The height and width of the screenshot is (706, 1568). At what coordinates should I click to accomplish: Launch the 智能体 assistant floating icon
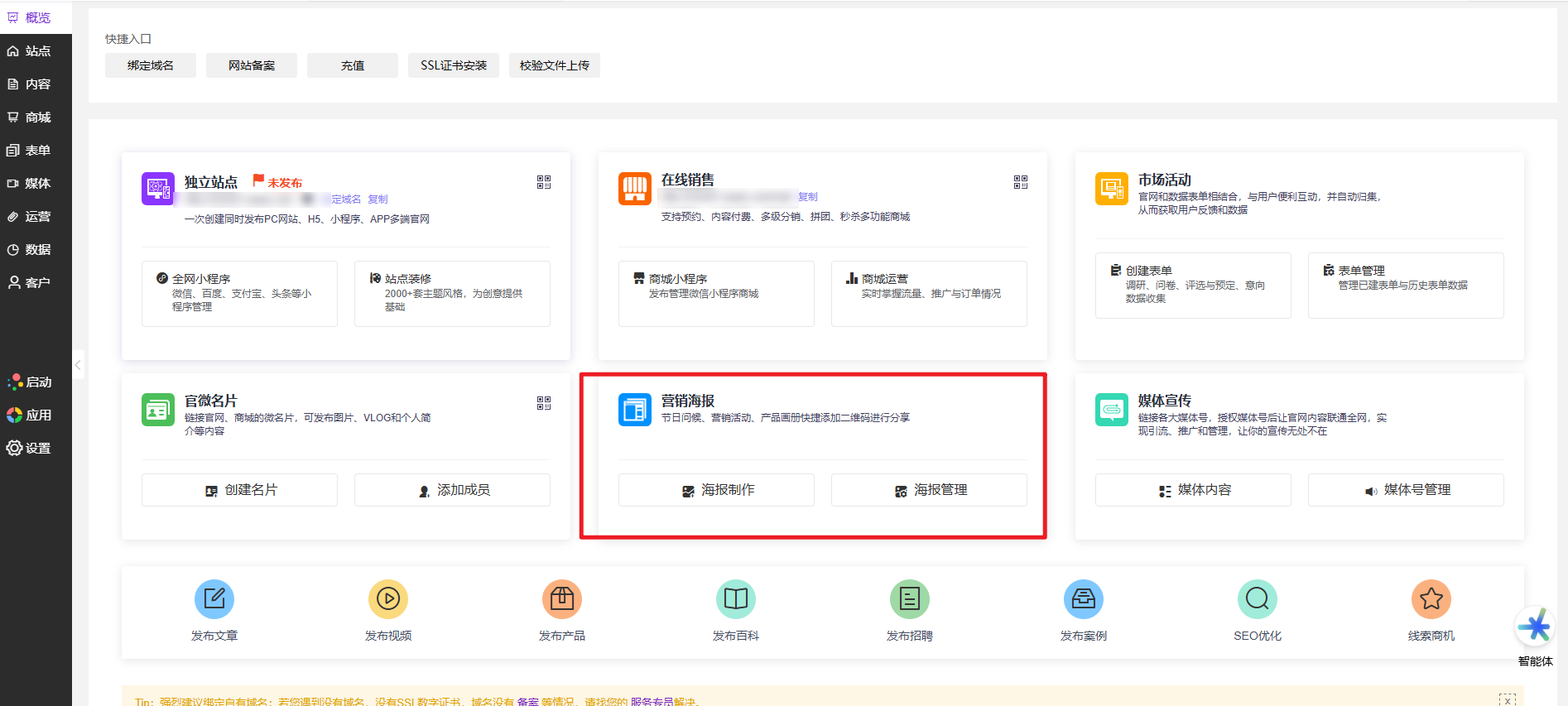(1535, 627)
